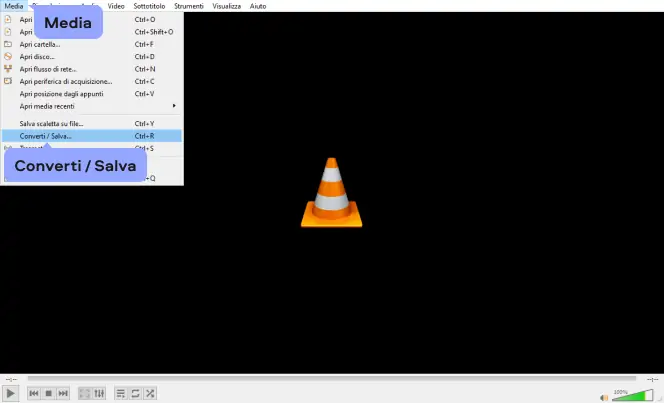Viewport: 664px width, 403px height.
Task: Mute audio via the speaker icon
Action: (604, 397)
